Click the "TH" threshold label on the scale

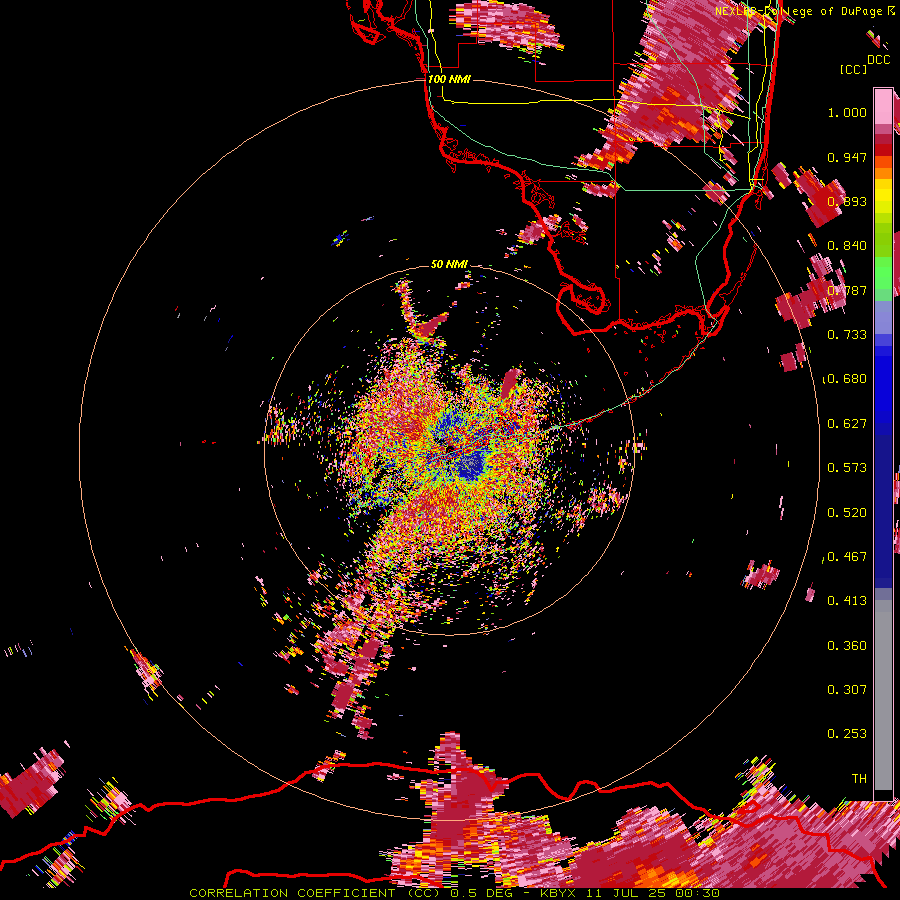(859, 779)
